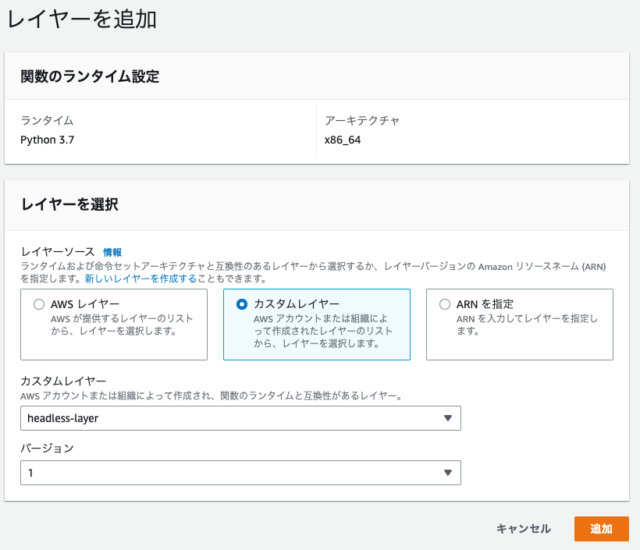
Task: Click the Python 3.7 runtime value
Action: (47, 140)
